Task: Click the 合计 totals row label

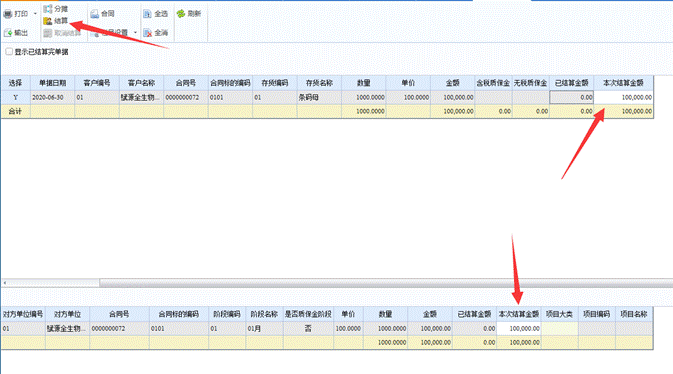Action: click(15, 111)
